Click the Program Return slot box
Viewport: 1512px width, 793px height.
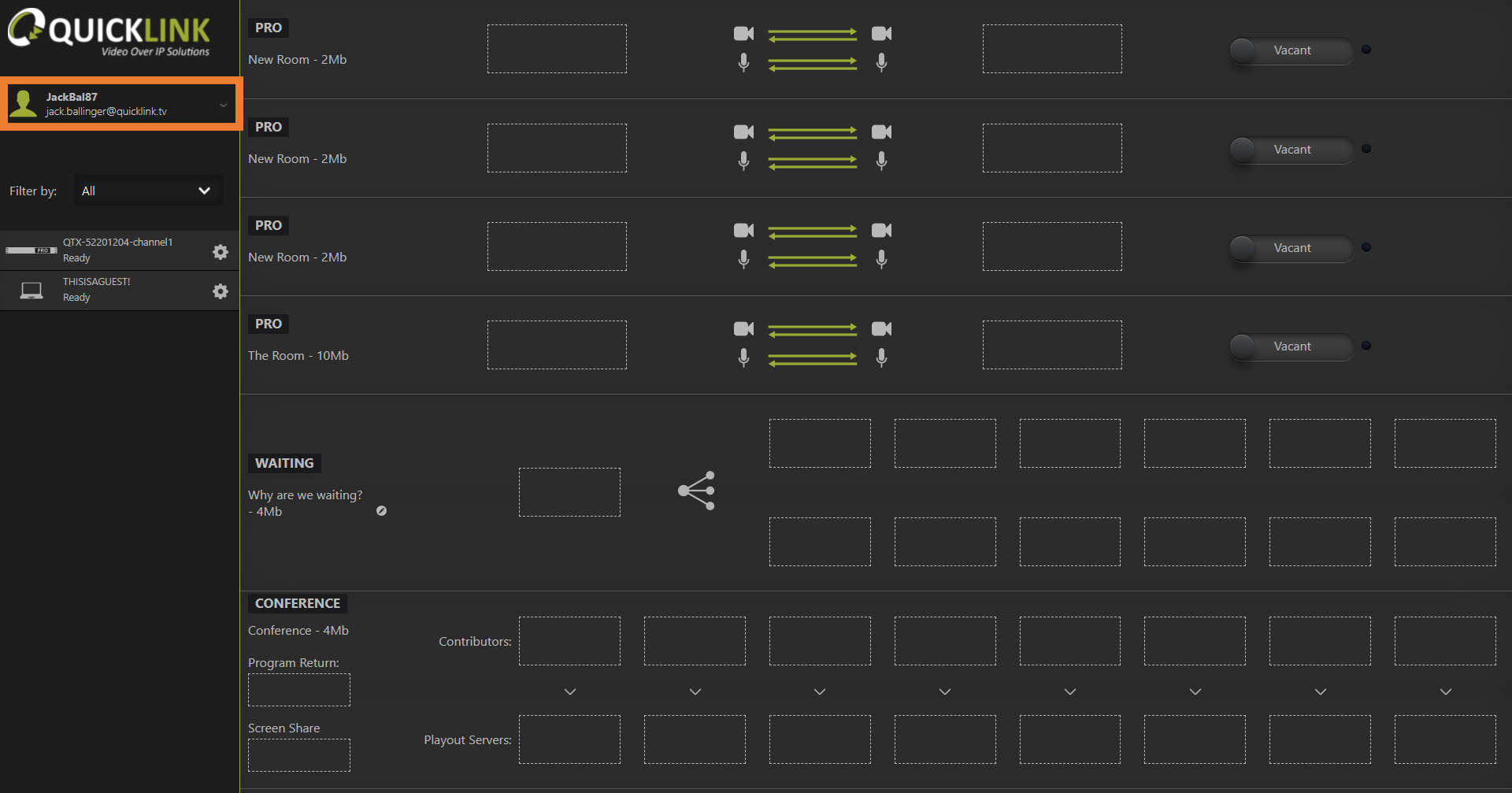[299, 690]
